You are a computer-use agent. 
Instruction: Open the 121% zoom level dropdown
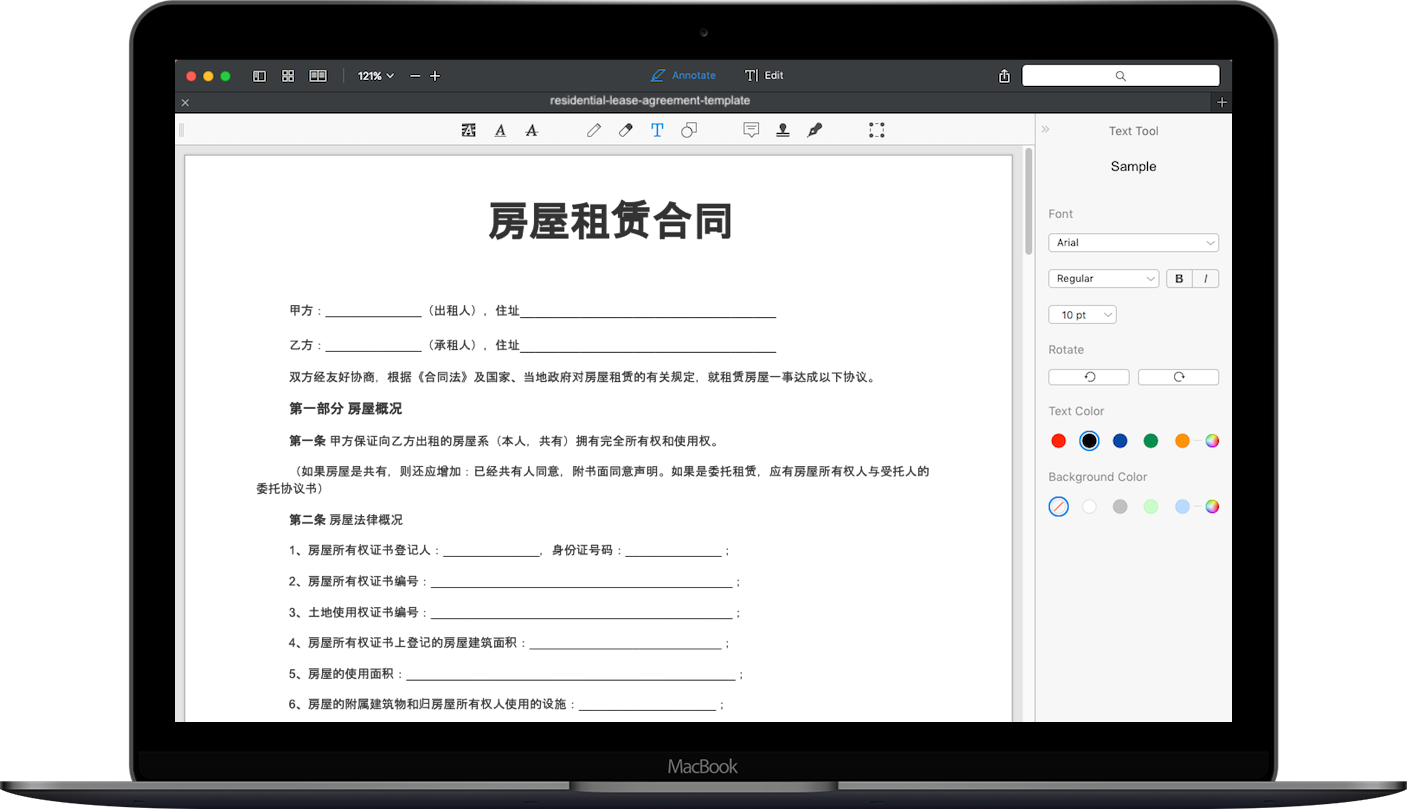tap(376, 76)
